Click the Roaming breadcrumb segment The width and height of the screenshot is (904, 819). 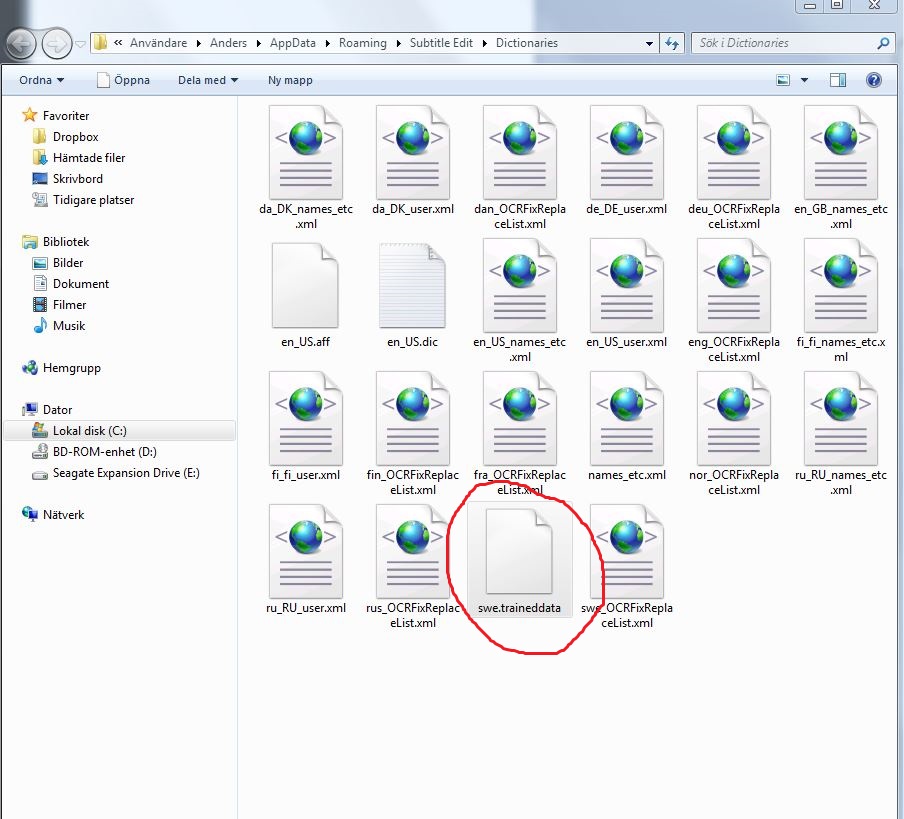click(x=363, y=43)
